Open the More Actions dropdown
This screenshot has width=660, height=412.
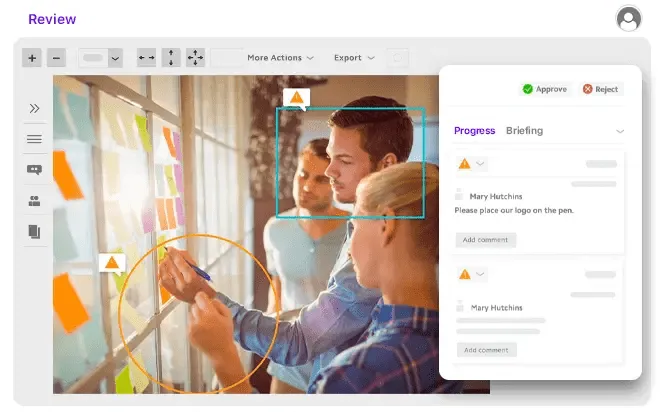(280, 58)
